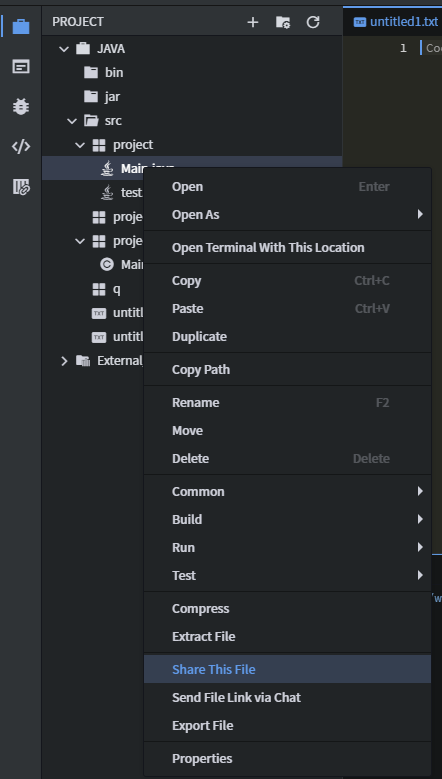Expand the Build submenu
This screenshot has width=442, height=779.
(x=287, y=519)
